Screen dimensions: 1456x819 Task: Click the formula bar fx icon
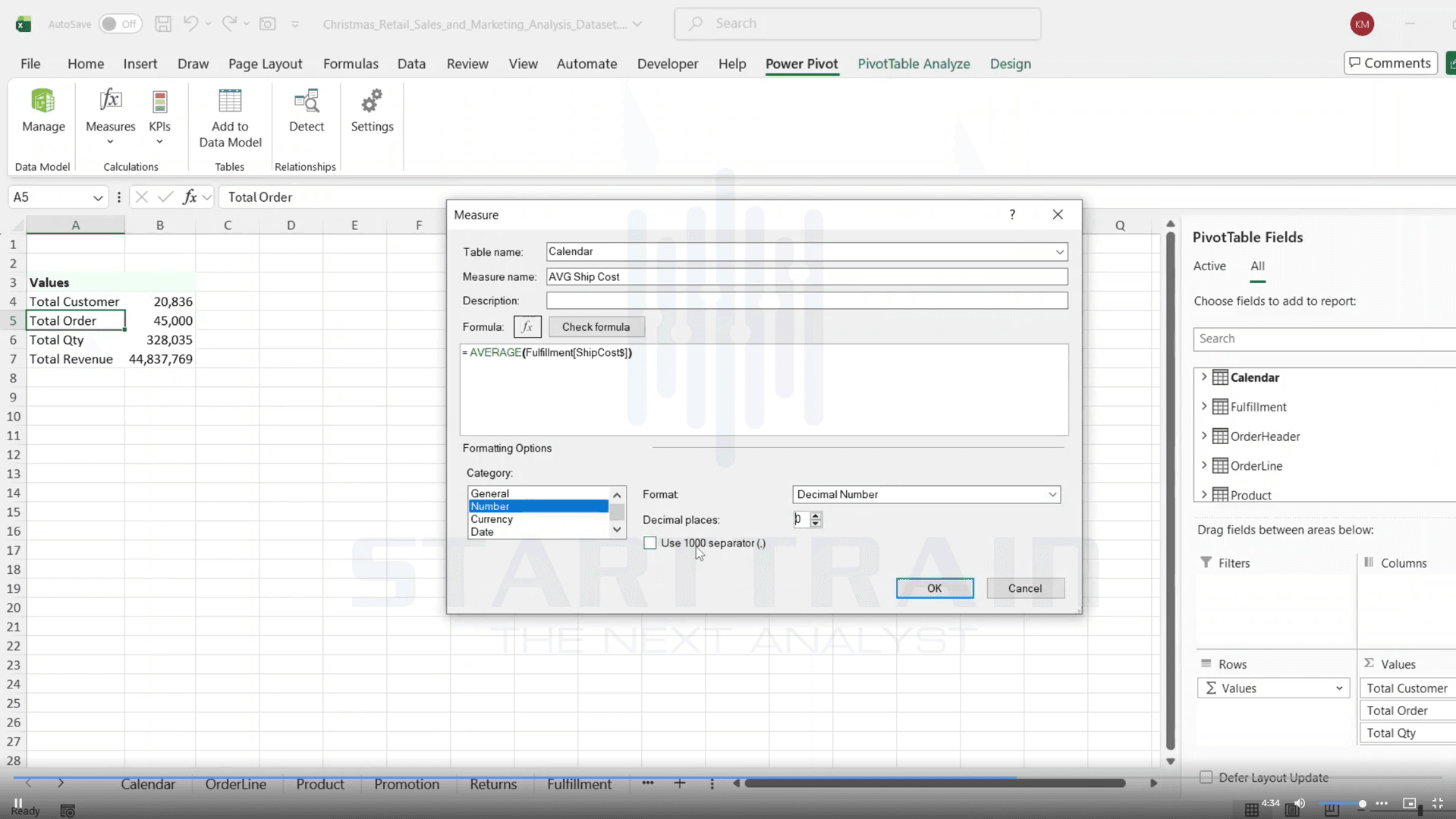coord(189,197)
